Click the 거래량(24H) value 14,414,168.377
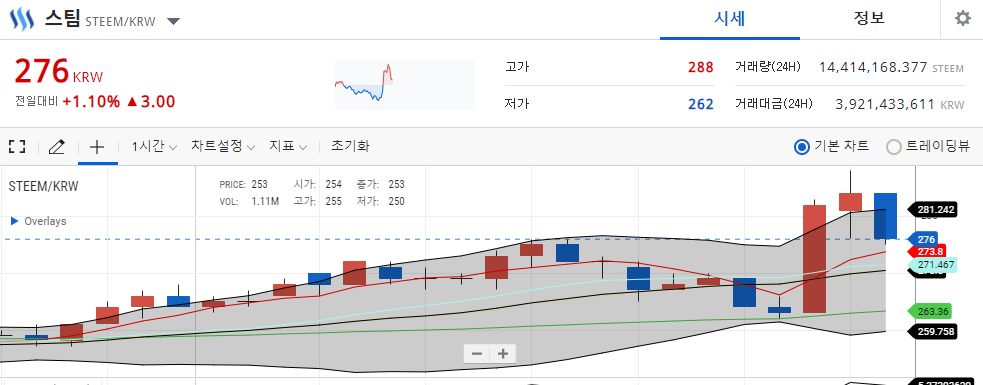Screen dimensions: 983x385 [x=873, y=67]
